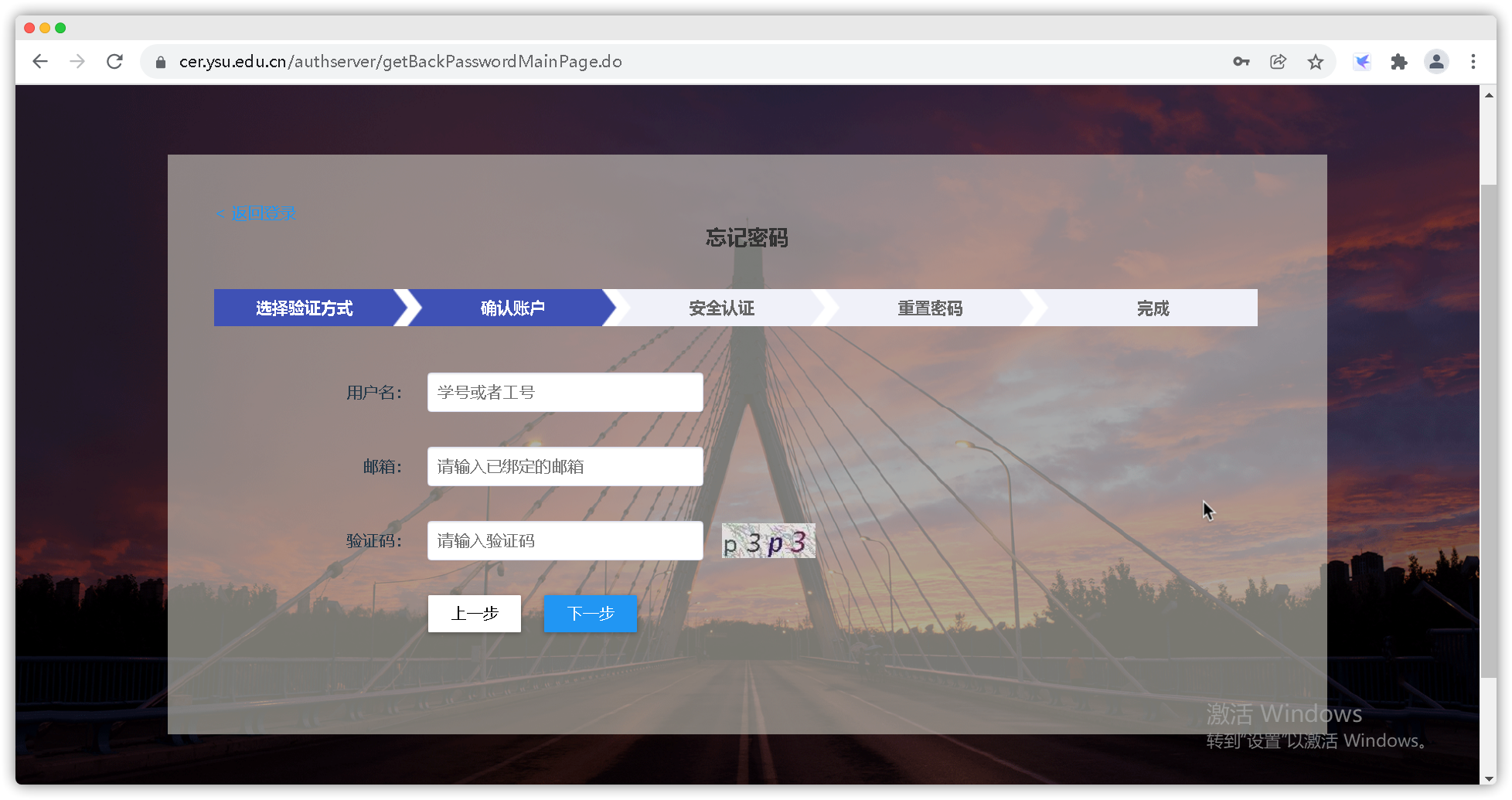Select the 选择验证方式 step
This screenshot has width=1512, height=800.
pyautogui.click(x=305, y=308)
